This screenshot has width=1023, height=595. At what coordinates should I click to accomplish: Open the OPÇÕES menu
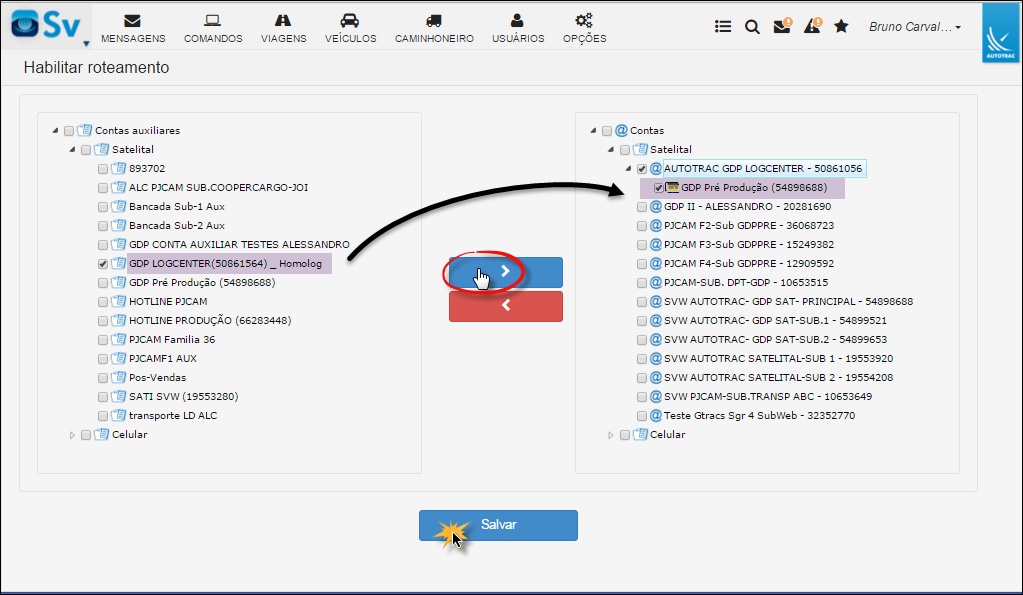click(x=585, y=29)
